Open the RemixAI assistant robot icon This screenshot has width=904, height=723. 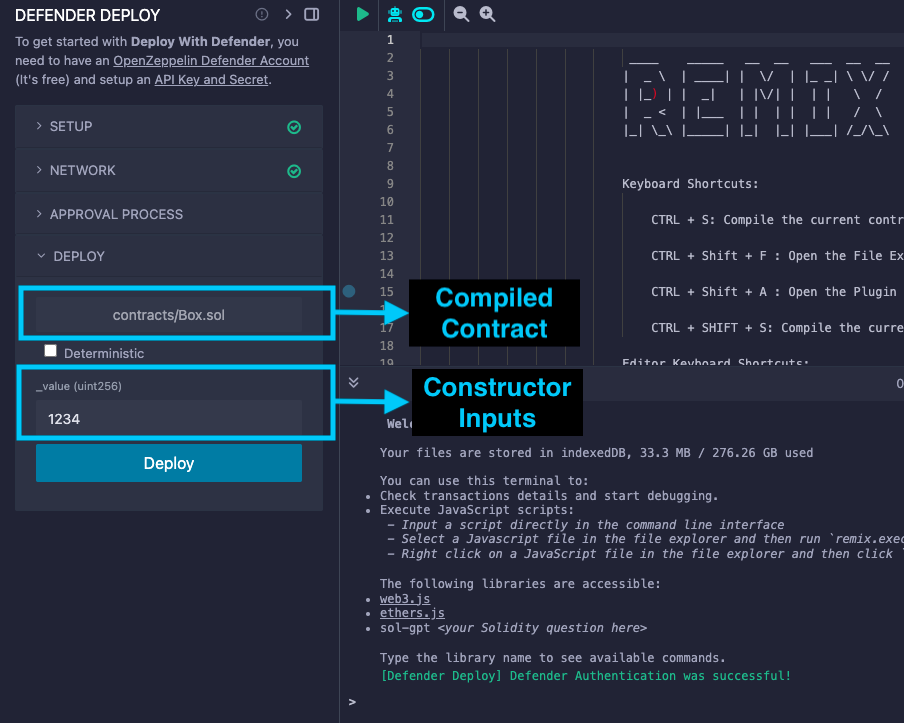395,14
